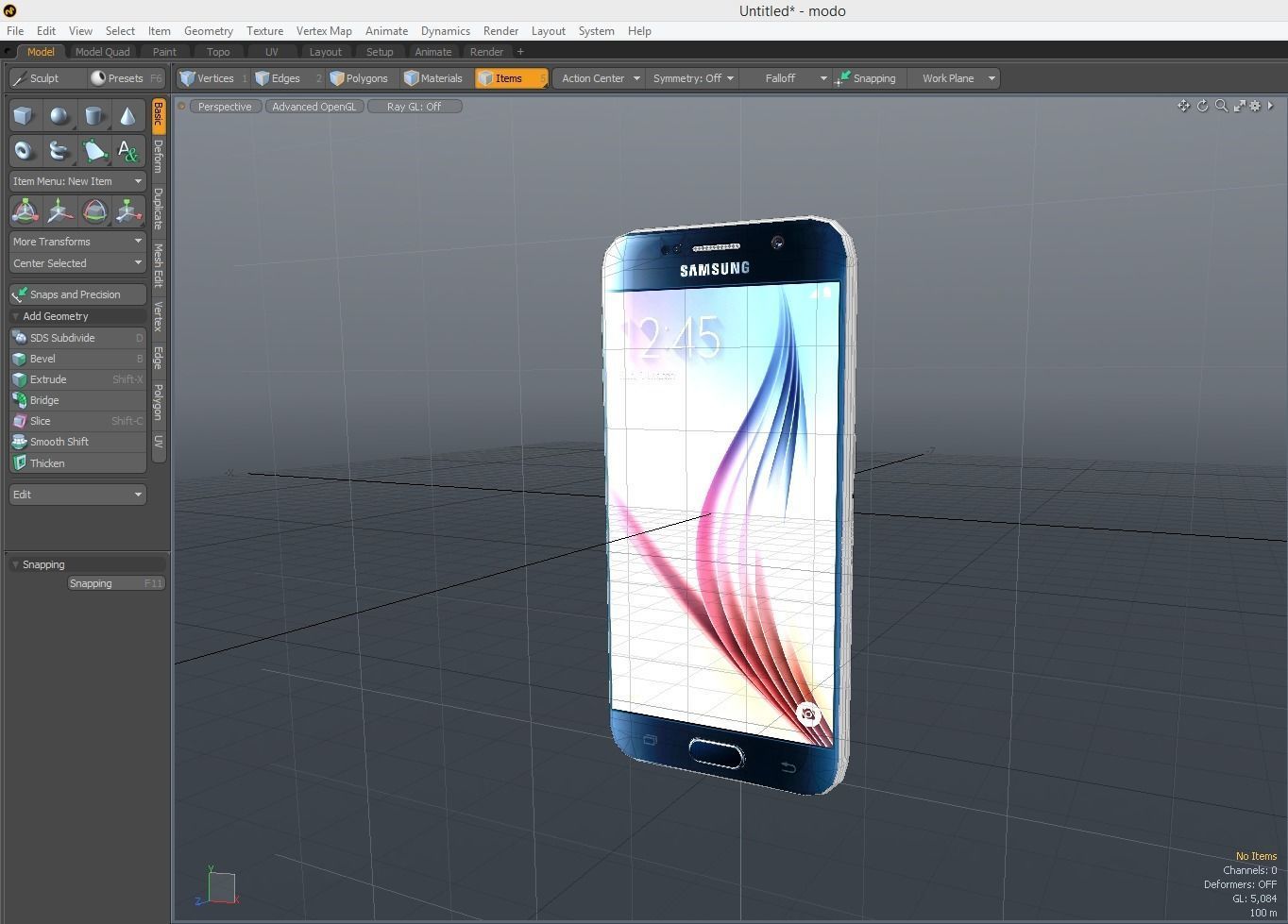Open the Symmetry: Off dropdown
Image resolution: width=1288 pixels, height=924 pixels.
692,78
